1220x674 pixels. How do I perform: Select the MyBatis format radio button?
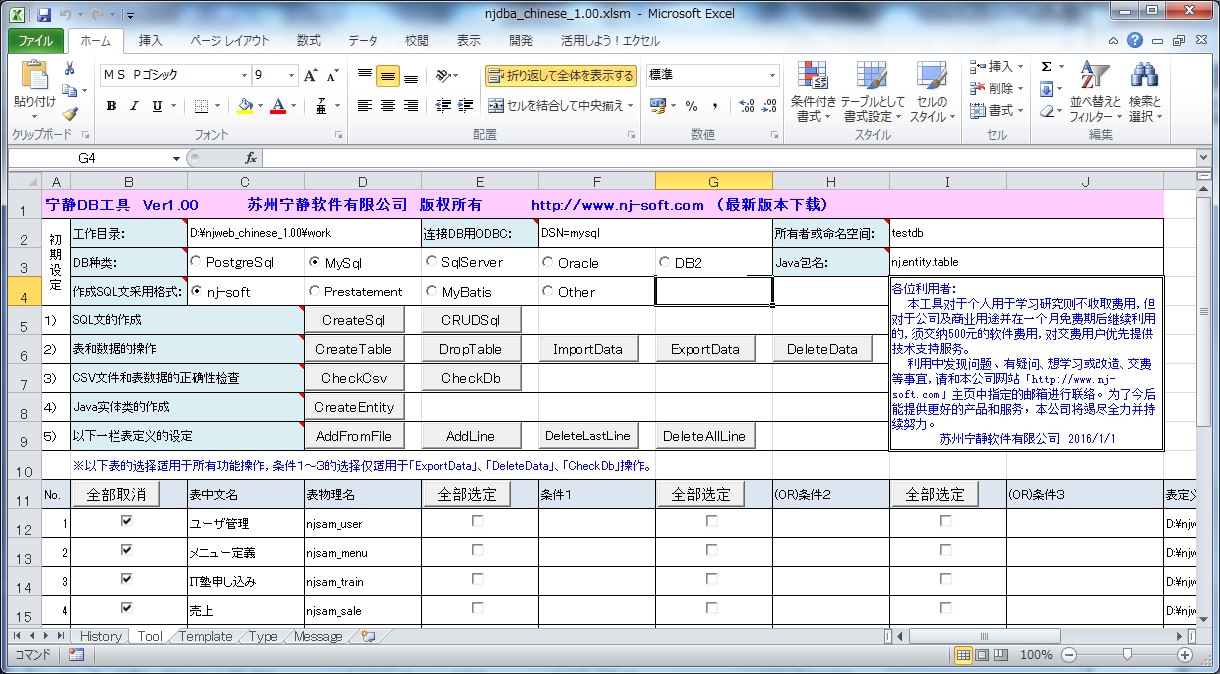point(432,292)
